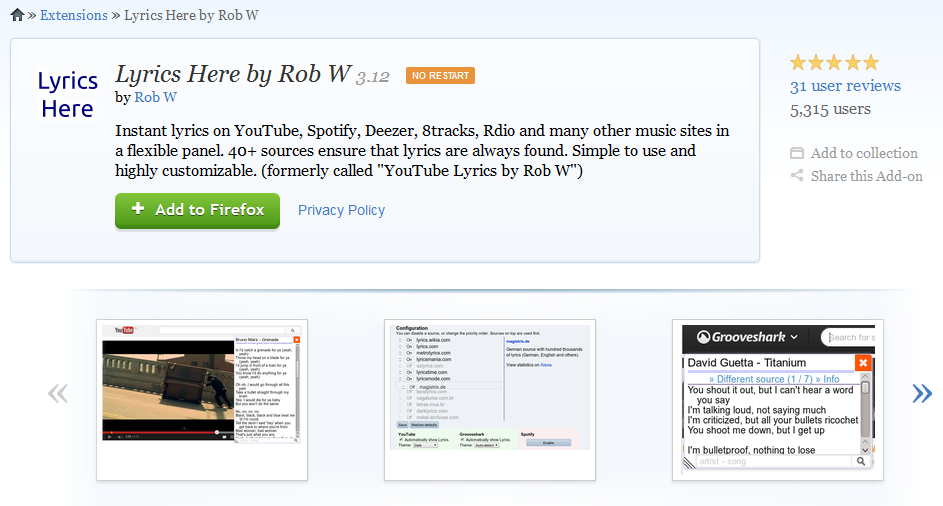Viewport: 943px width, 506px height.
Task: Click the add-on title Lyrics Here by Rob W
Action: 233,74
